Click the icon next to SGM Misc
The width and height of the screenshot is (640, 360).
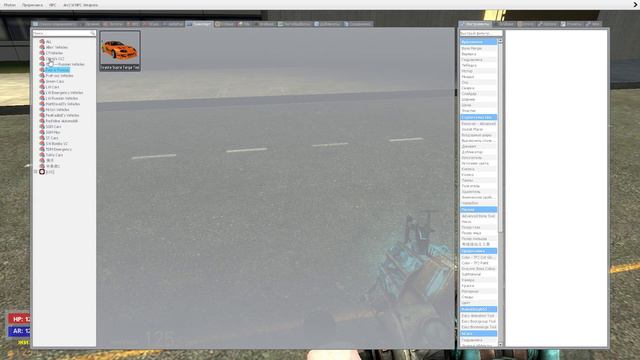pyautogui.click(x=42, y=132)
